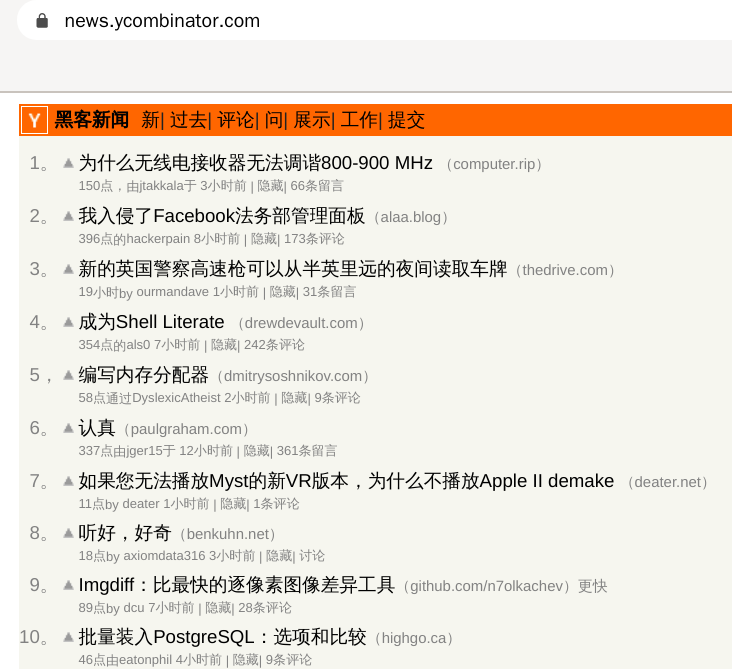Open the 新 menu item in header

pyautogui.click(x=150, y=120)
